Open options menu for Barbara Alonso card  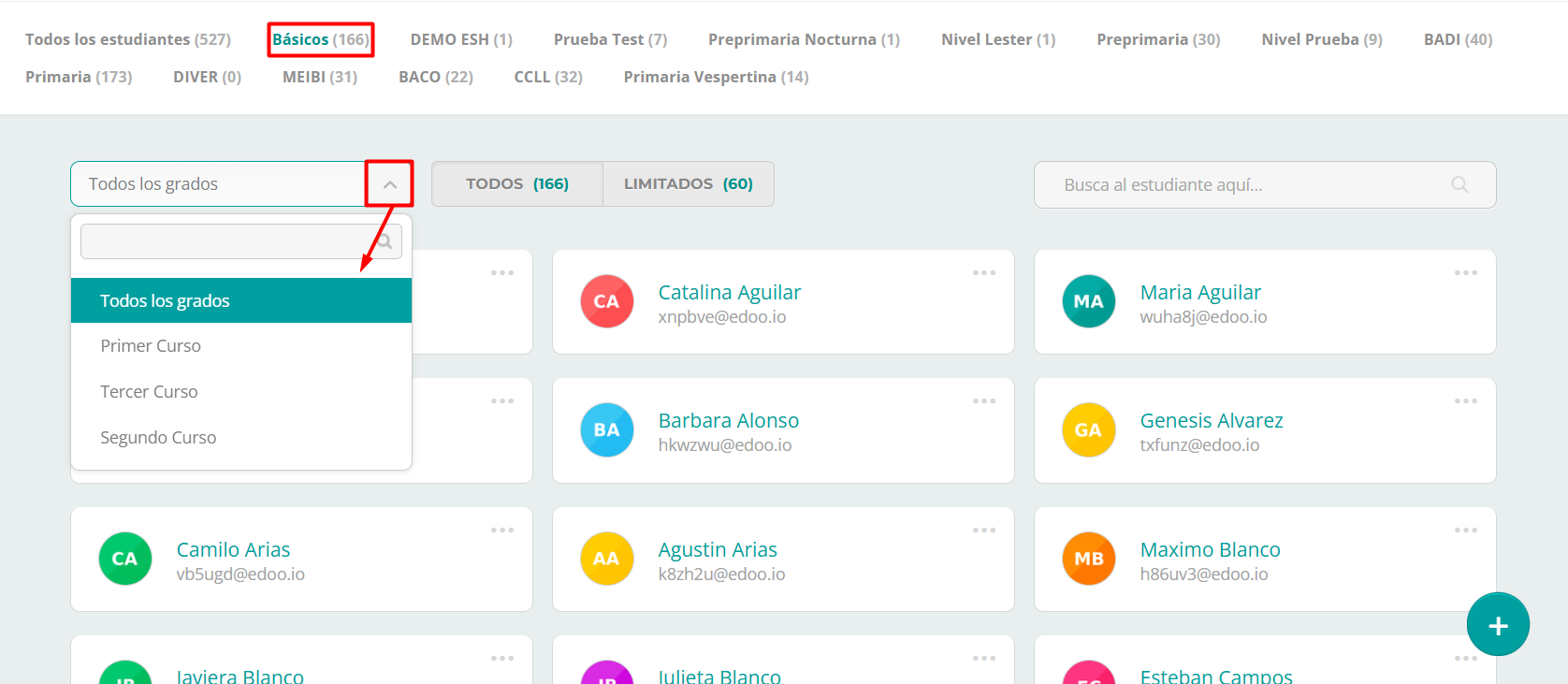pyautogui.click(x=984, y=401)
